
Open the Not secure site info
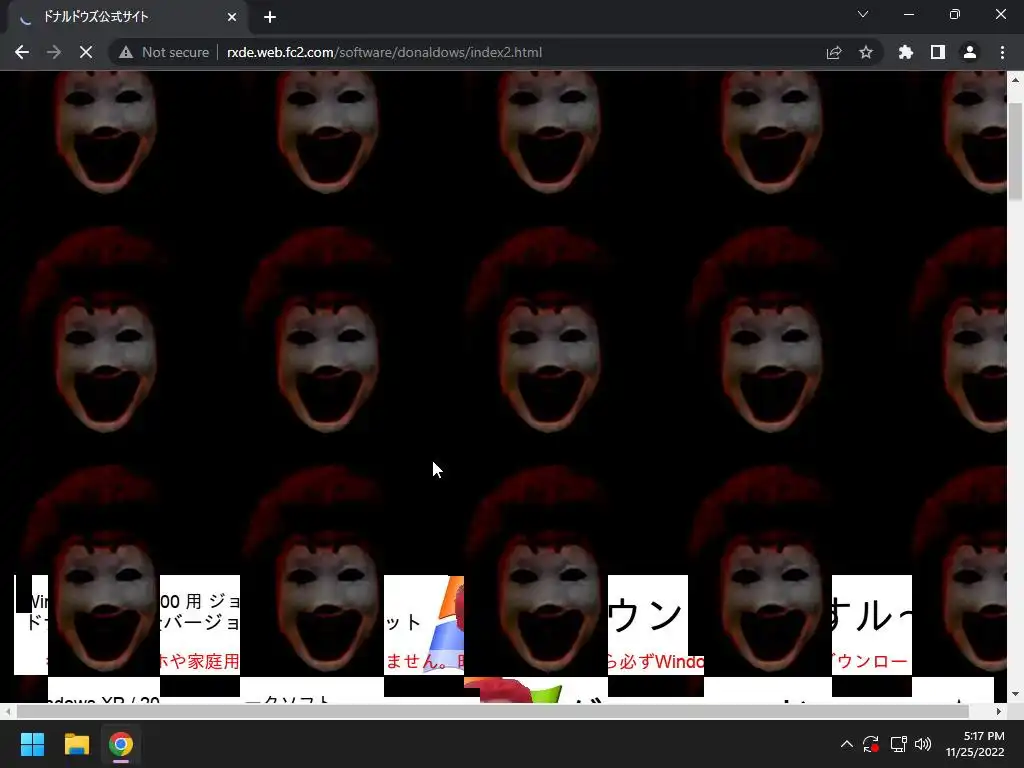tap(164, 52)
